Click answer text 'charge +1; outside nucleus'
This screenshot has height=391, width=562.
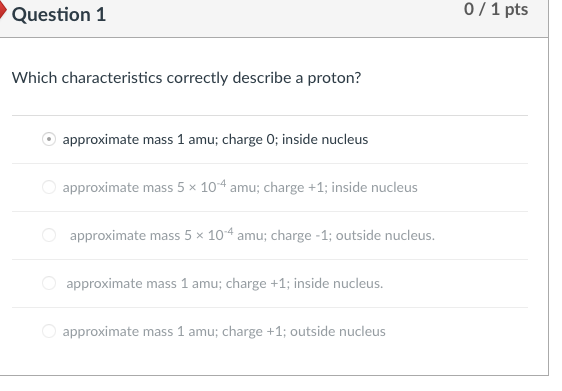[304, 332]
